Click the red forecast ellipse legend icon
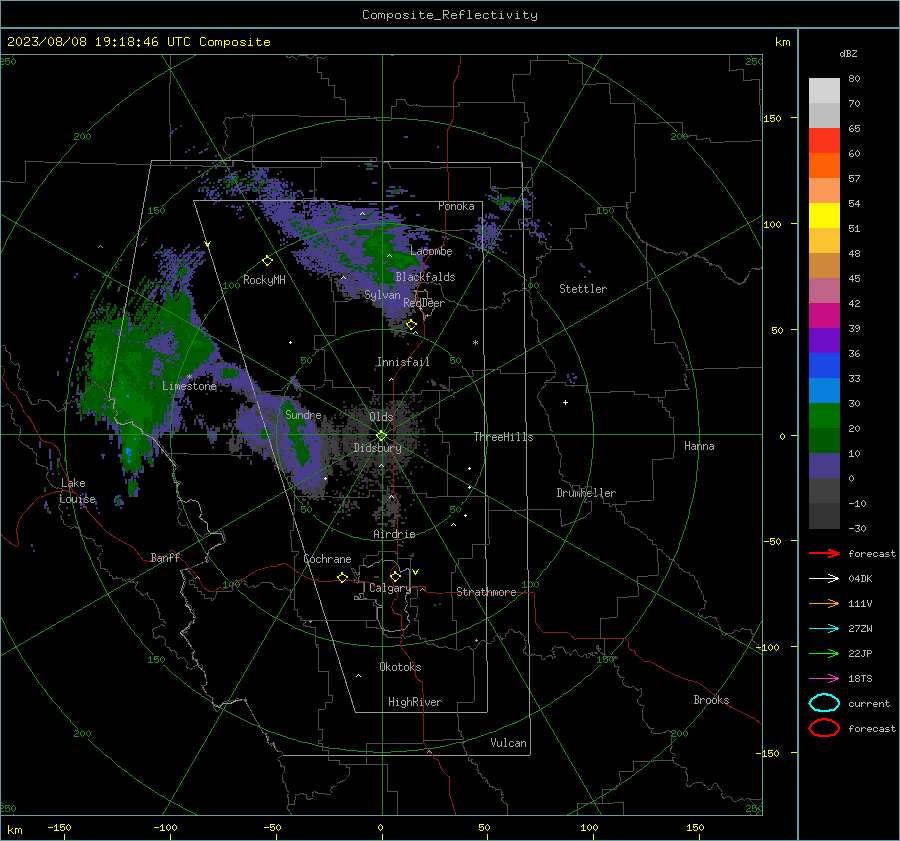This screenshot has width=900, height=841. point(824,728)
